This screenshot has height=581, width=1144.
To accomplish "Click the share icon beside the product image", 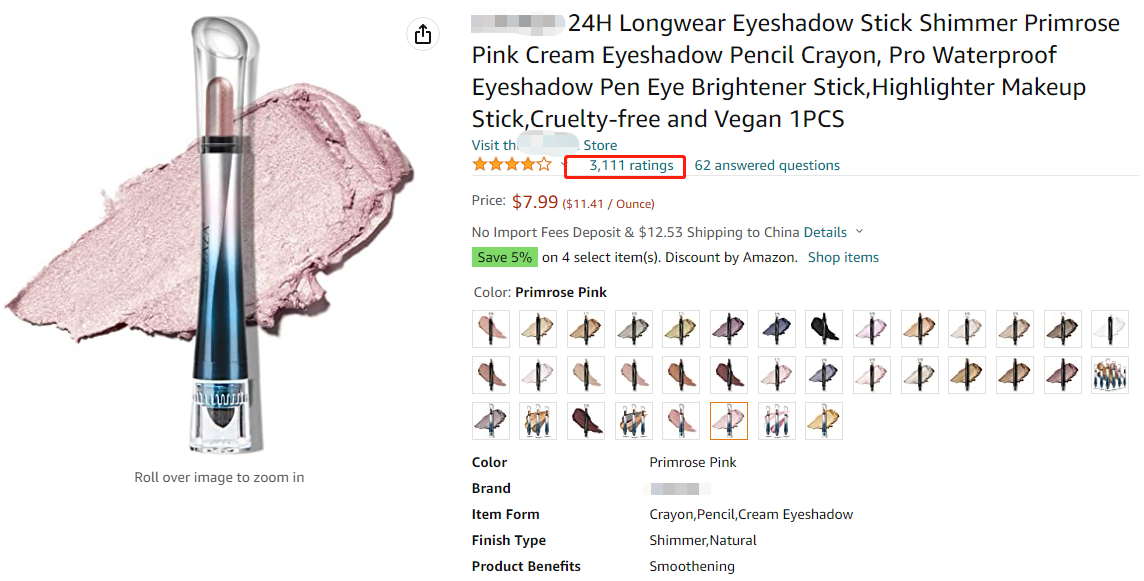I will tap(423, 34).
